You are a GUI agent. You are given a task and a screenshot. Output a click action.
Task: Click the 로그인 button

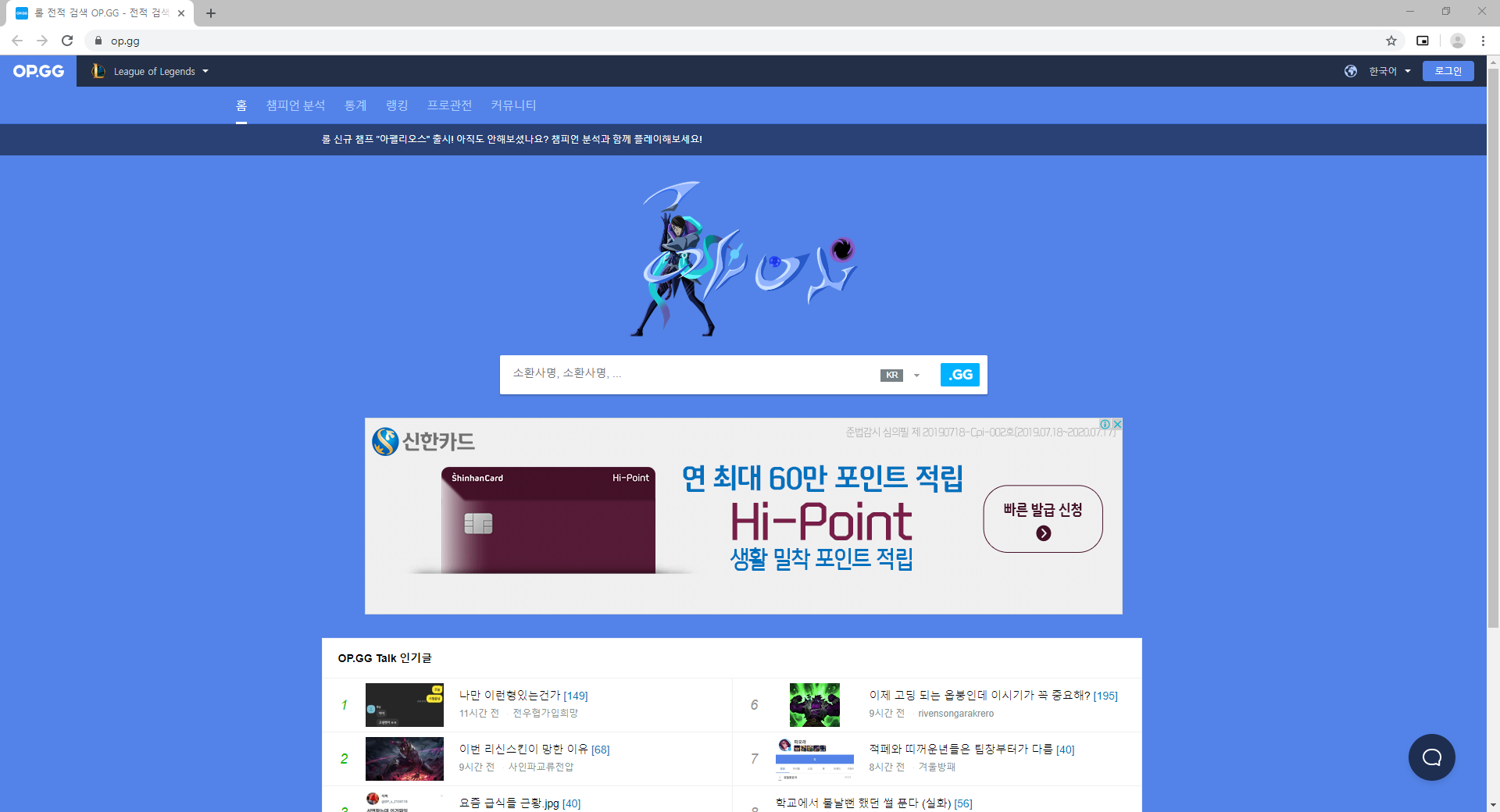coord(1448,71)
